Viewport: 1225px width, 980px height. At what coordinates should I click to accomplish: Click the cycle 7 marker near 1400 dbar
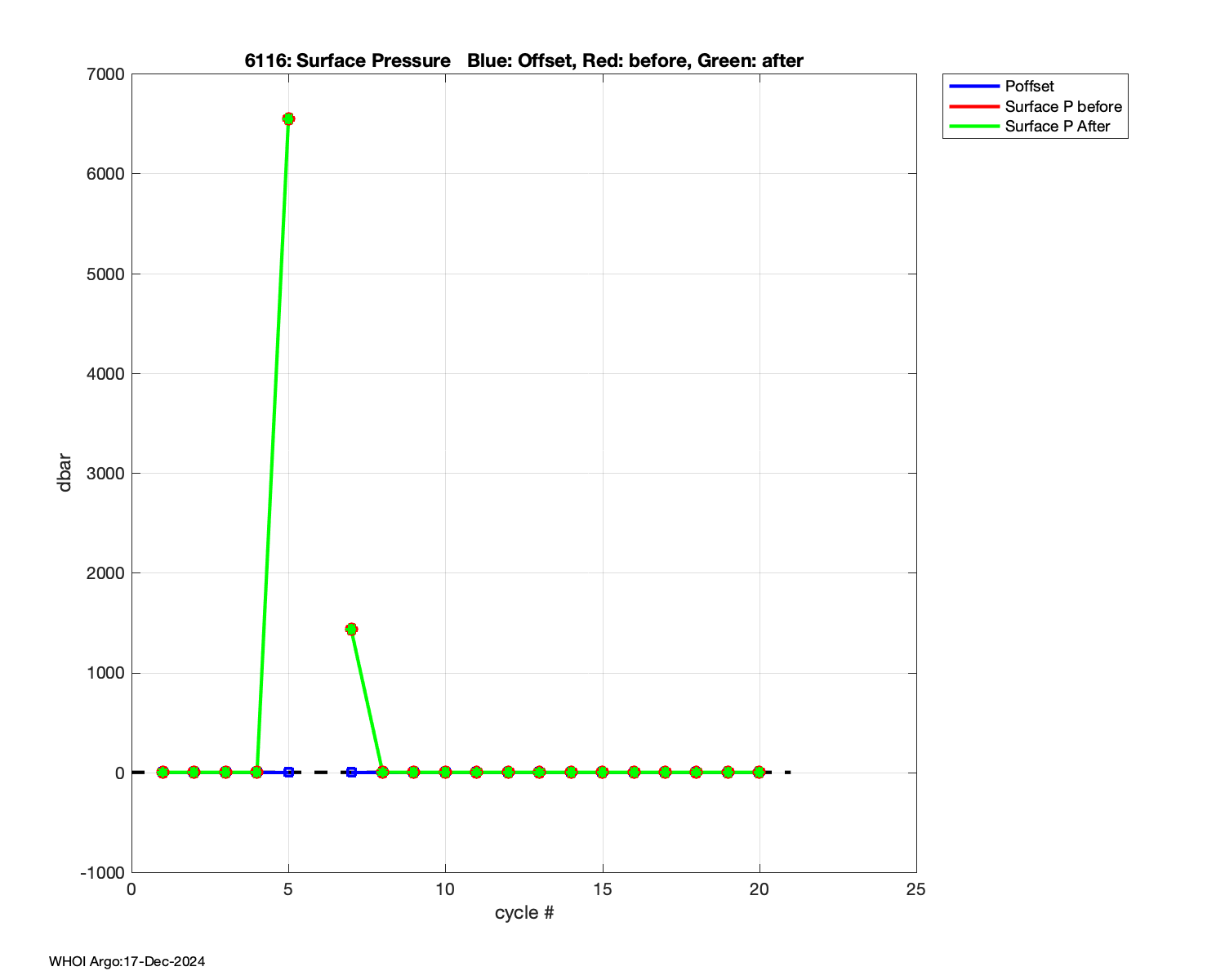coord(351,629)
